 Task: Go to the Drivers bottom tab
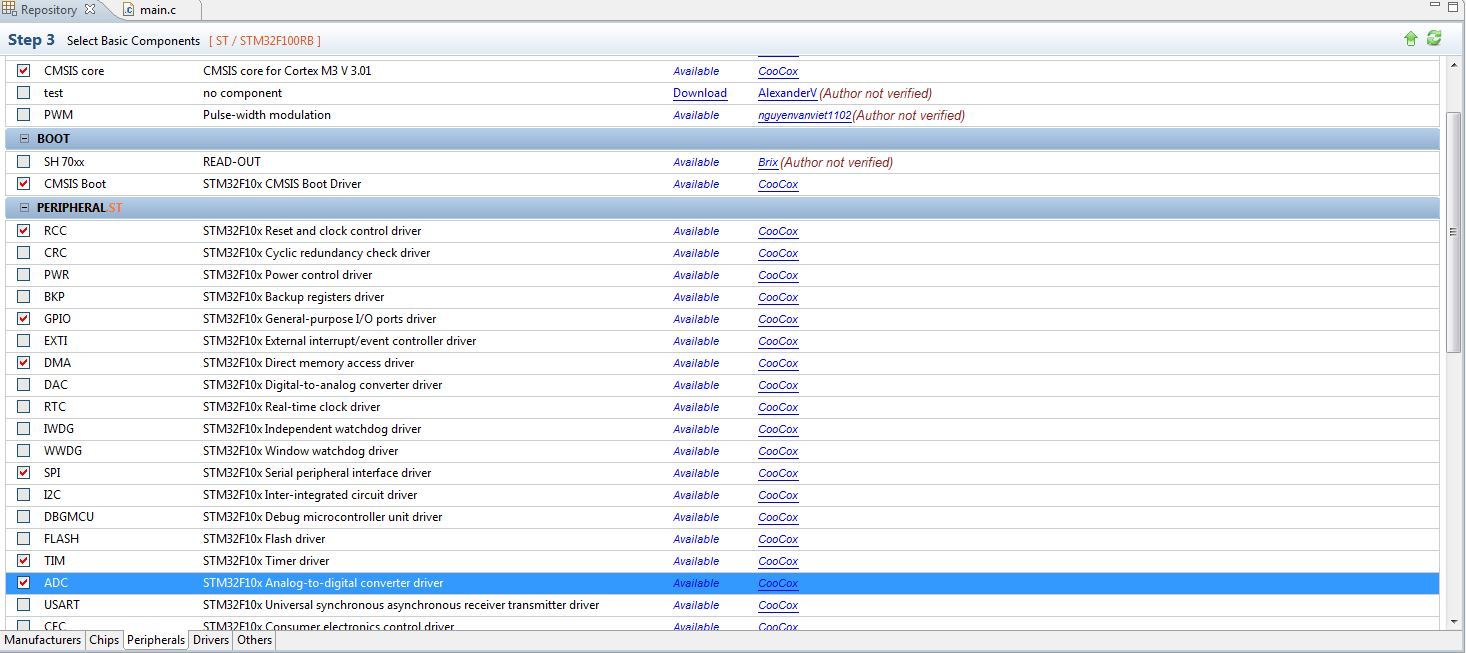point(211,640)
